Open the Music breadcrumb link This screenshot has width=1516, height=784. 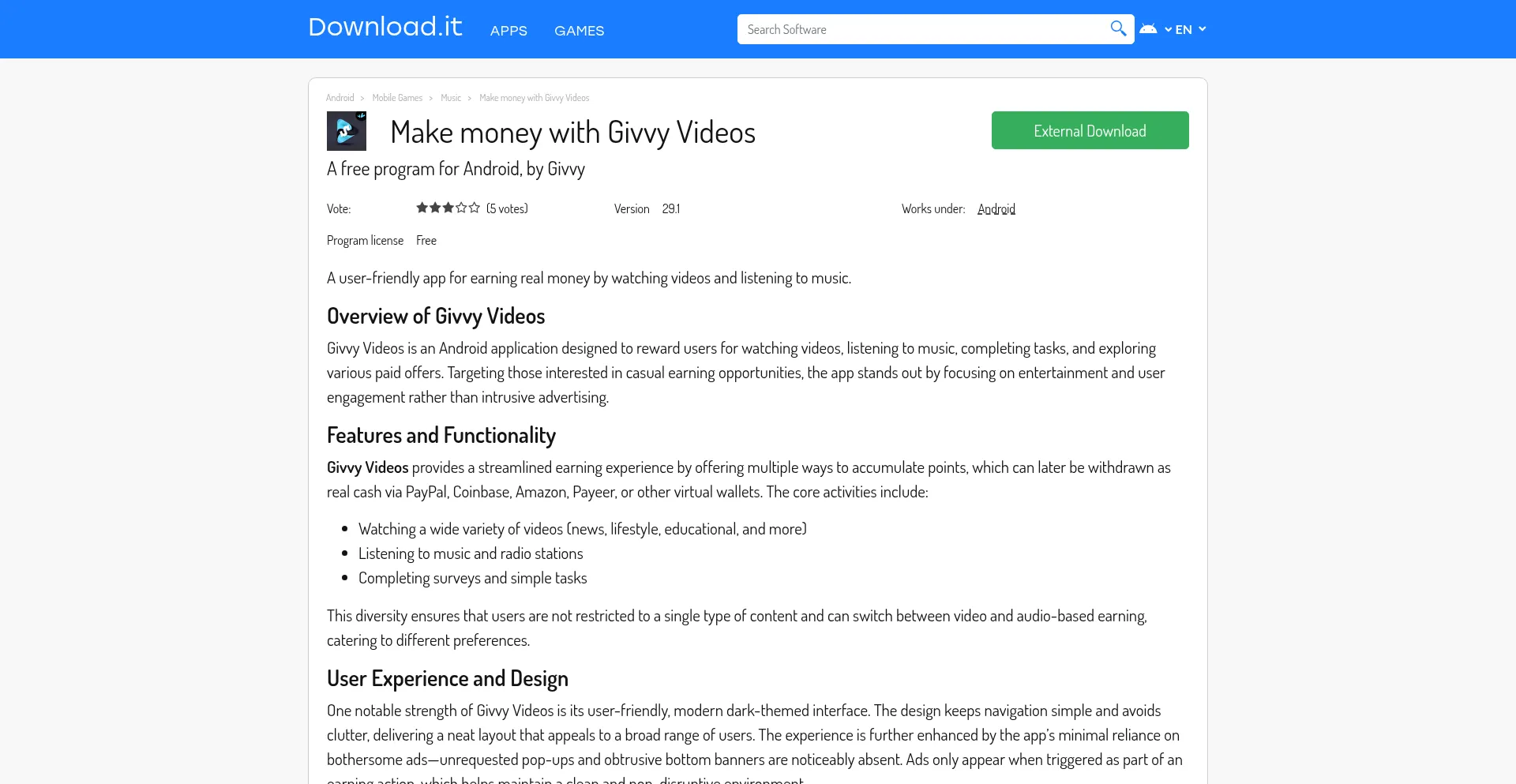[451, 98]
